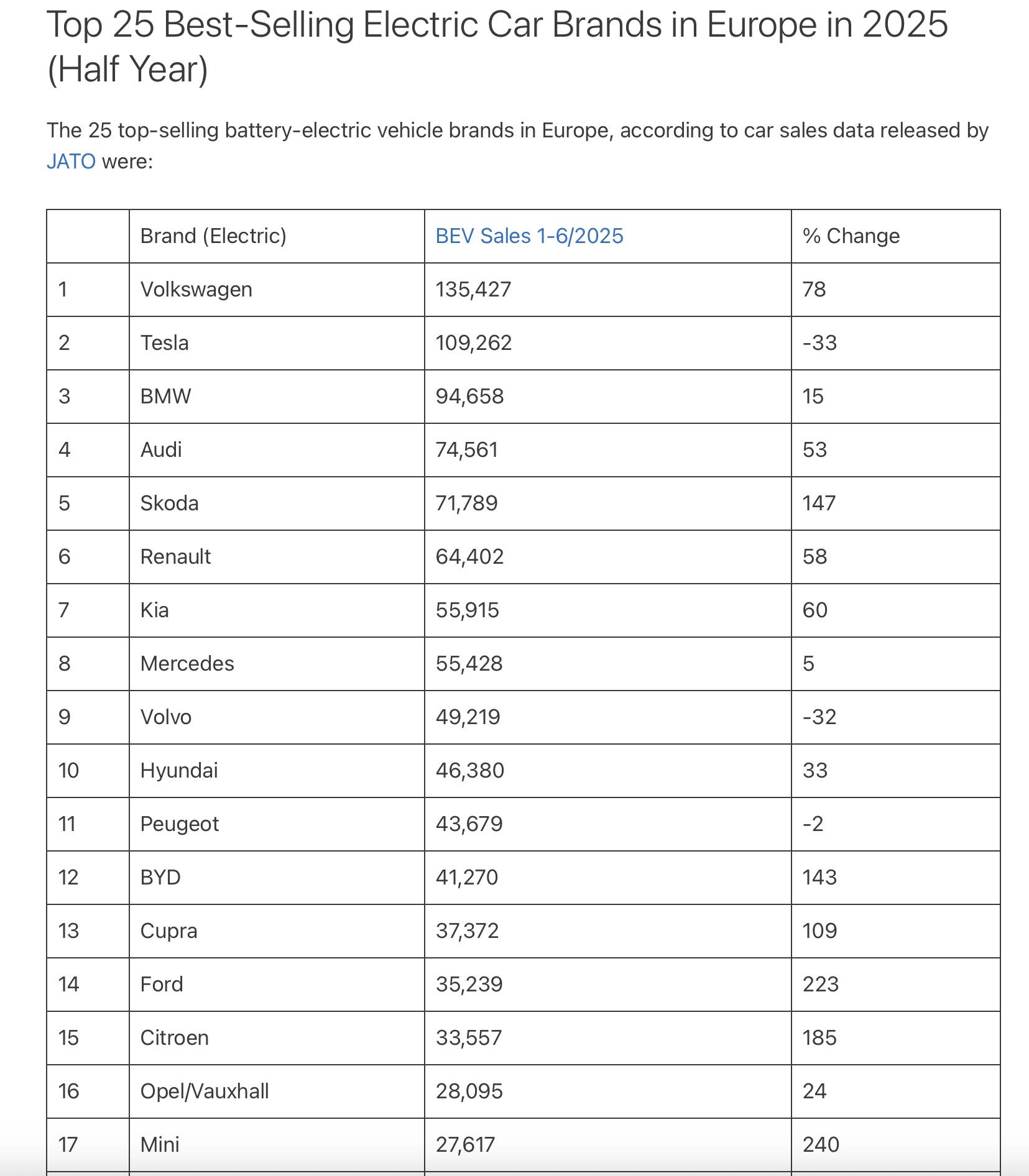
Task: Select Peugeot's sales figure 43,679
Action: pyautogui.click(x=469, y=824)
